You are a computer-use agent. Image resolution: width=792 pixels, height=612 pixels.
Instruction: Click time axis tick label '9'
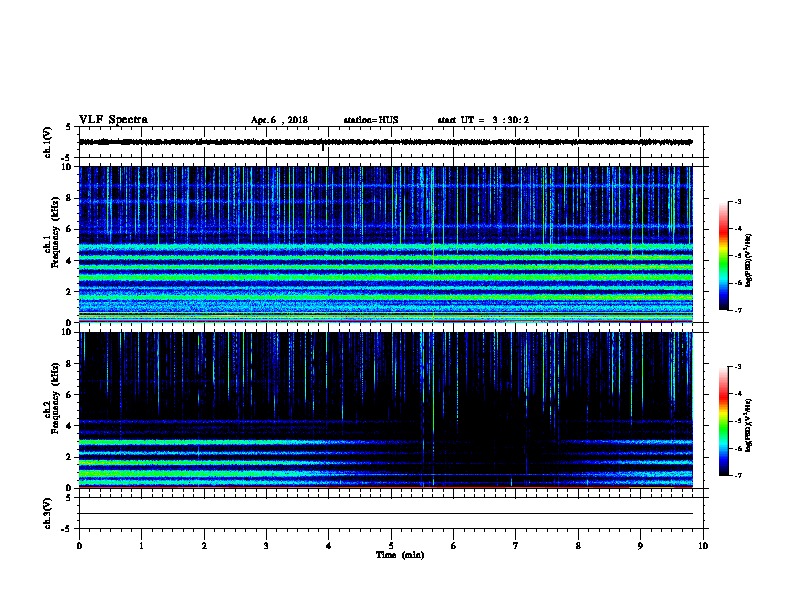click(x=640, y=546)
